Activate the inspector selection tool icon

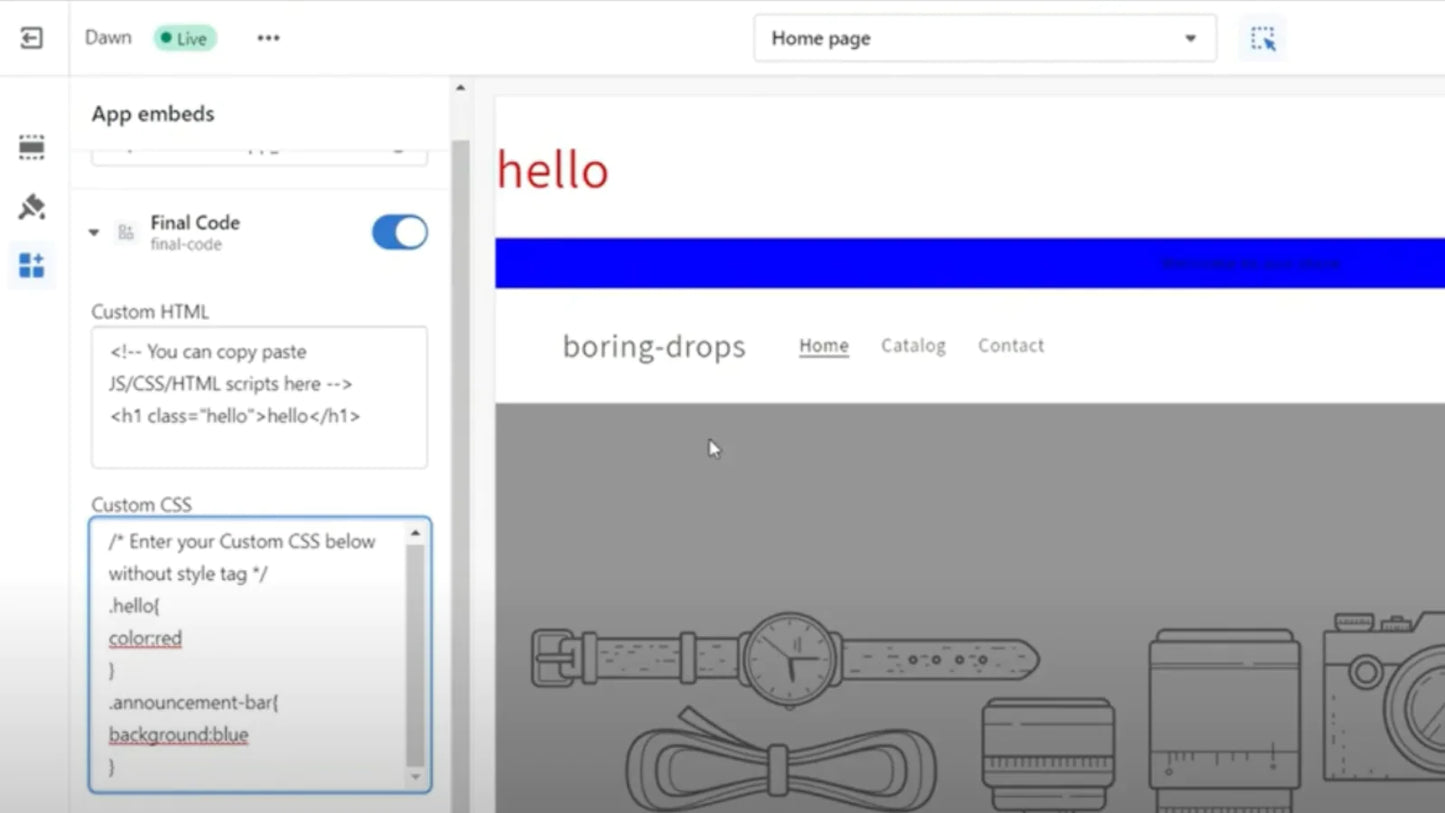(x=1263, y=38)
